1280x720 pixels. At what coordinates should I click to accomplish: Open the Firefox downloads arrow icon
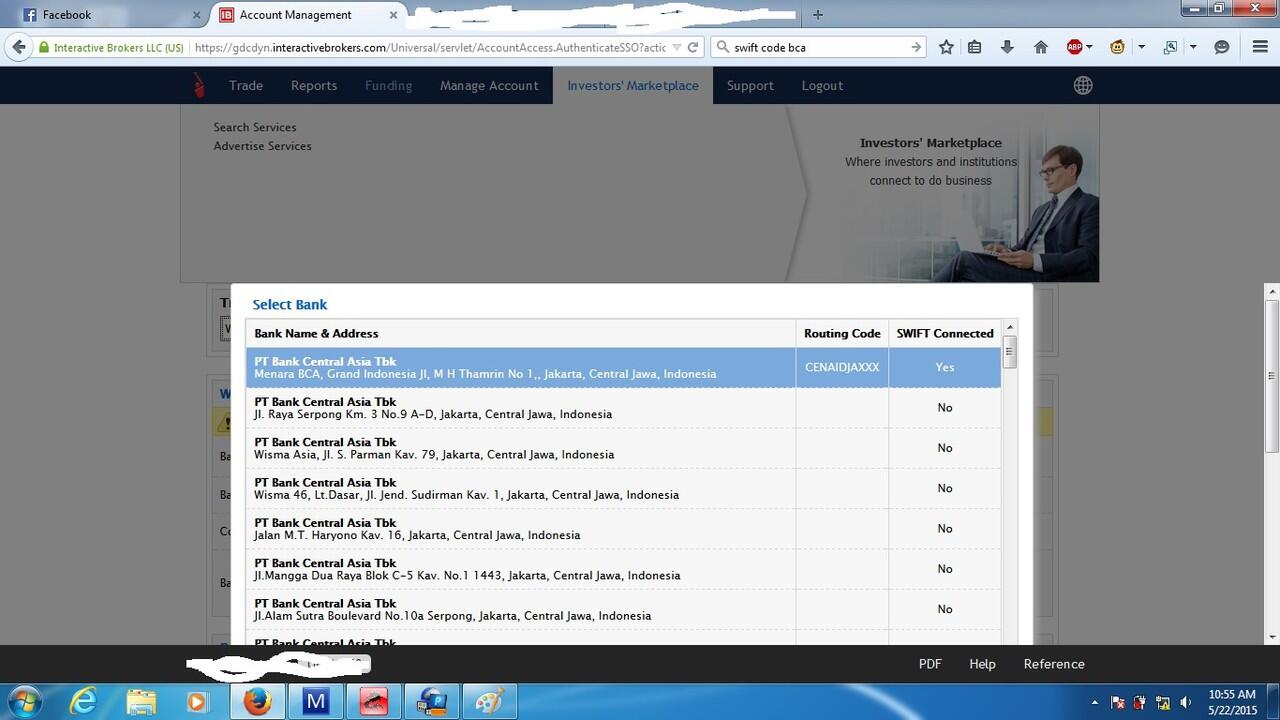point(1007,47)
